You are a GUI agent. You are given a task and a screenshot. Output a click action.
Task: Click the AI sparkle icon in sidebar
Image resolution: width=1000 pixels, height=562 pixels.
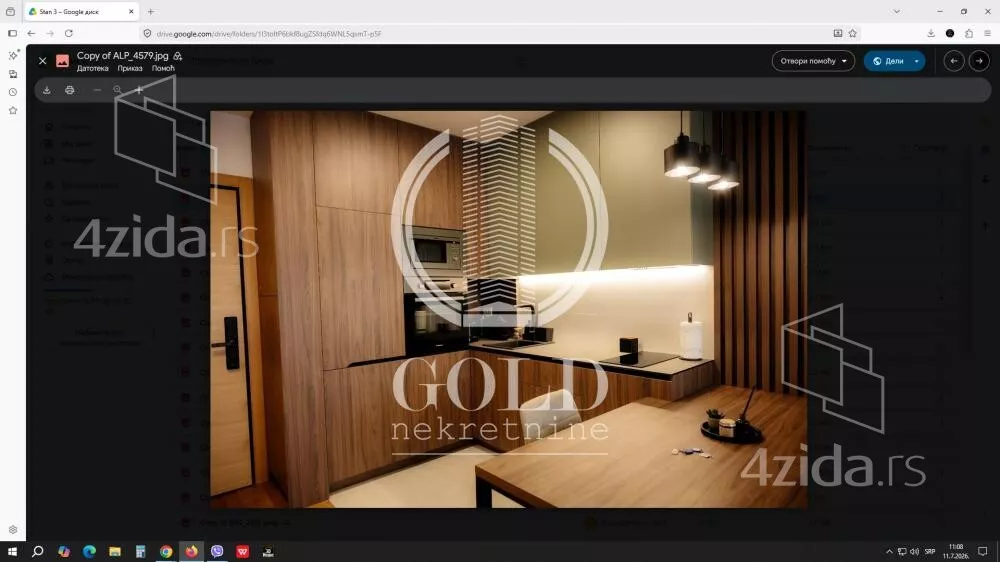(13, 55)
